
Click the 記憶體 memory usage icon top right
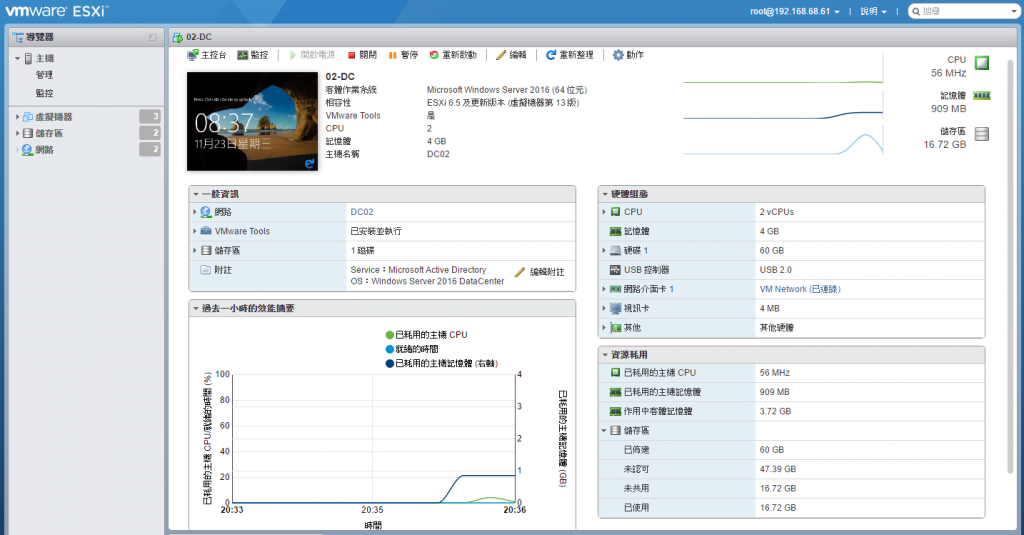(x=982, y=96)
